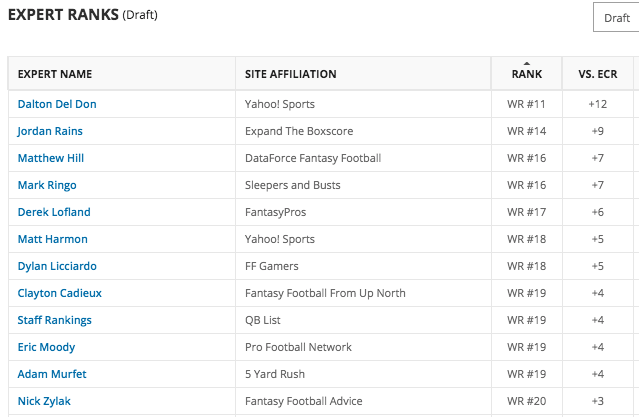This screenshot has height=417, width=639.
Task: Select Dylan Licciardo link
Action: coord(57,266)
